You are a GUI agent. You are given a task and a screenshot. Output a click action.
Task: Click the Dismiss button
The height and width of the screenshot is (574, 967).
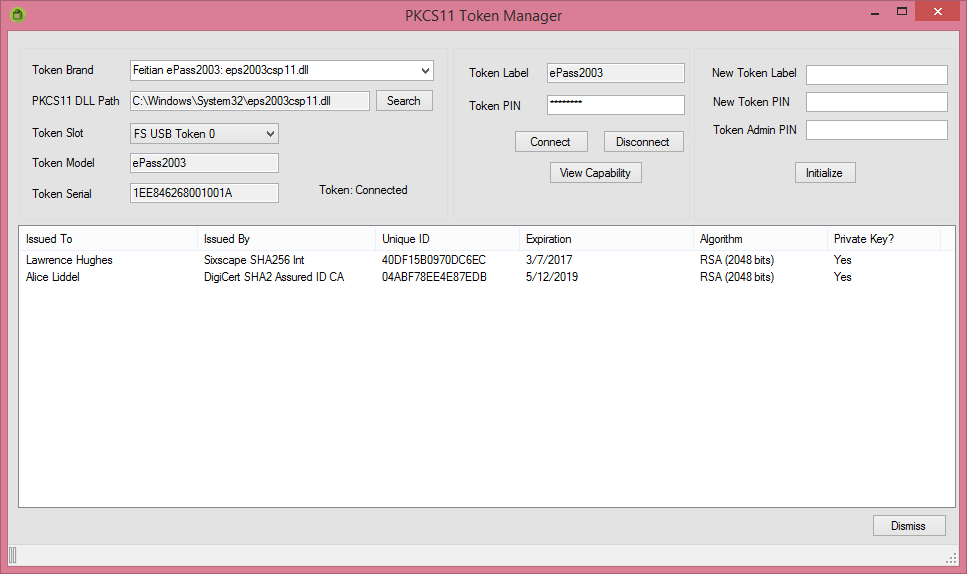click(x=909, y=526)
